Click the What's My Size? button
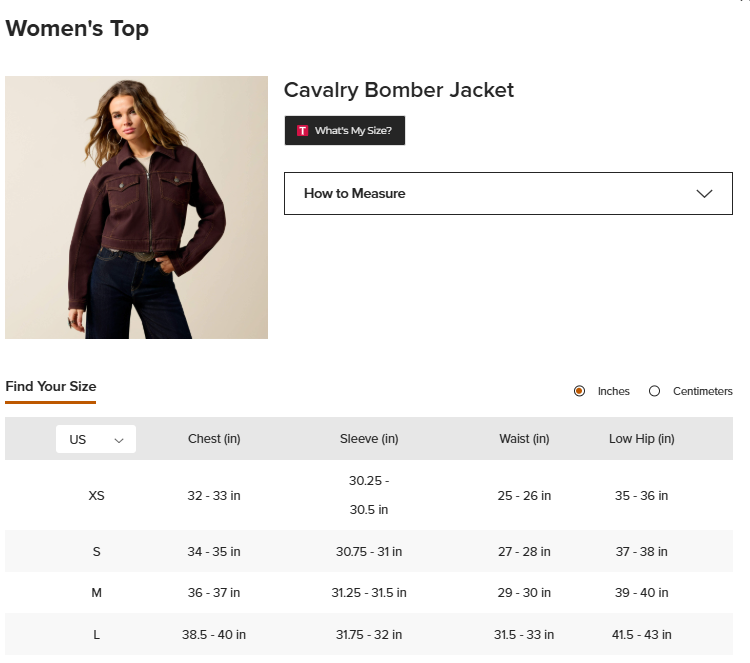 345,131
